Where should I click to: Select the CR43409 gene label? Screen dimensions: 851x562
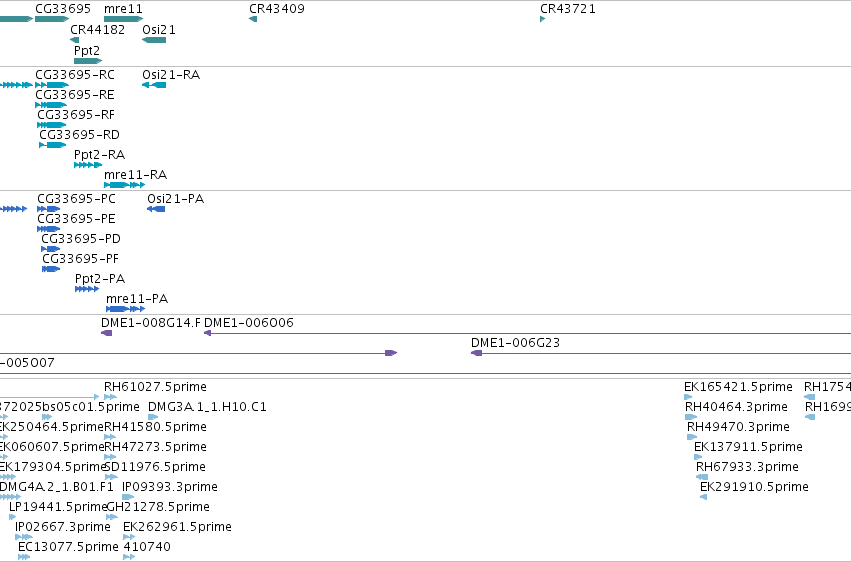pos(277,9)
